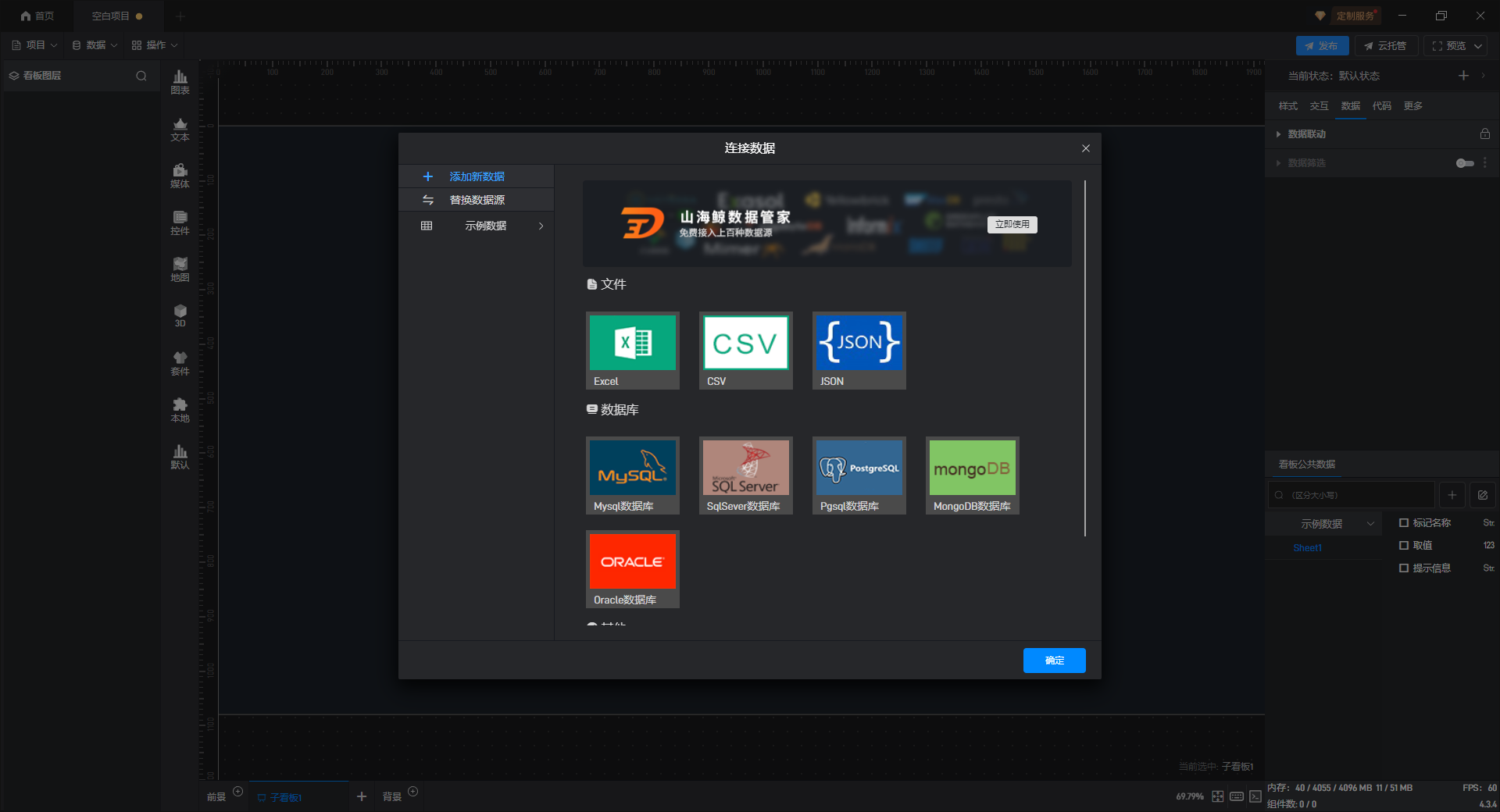Viewport: 1500px width, 812px height.
Task: Click the lock icon on 数据联动 row
Action: pos(1484,134)
